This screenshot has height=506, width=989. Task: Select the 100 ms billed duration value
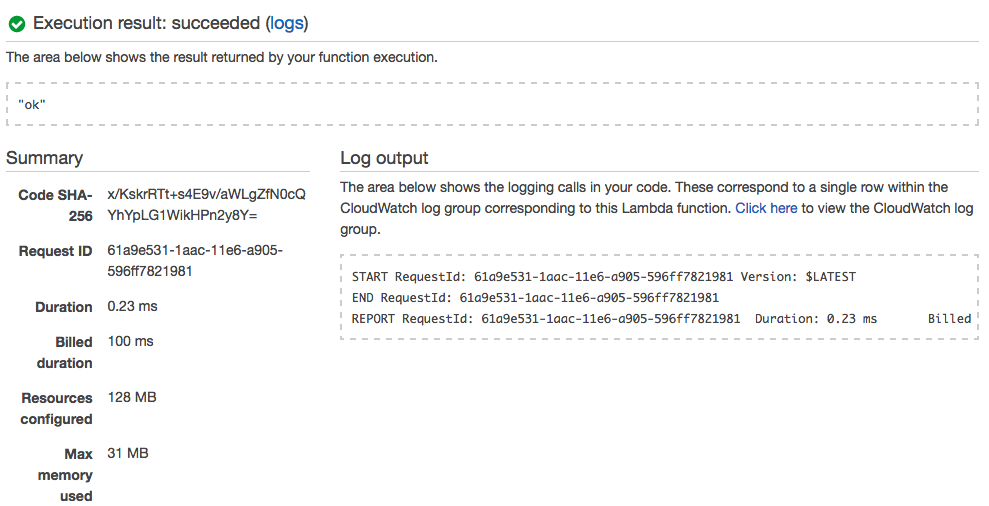(130, 341)
